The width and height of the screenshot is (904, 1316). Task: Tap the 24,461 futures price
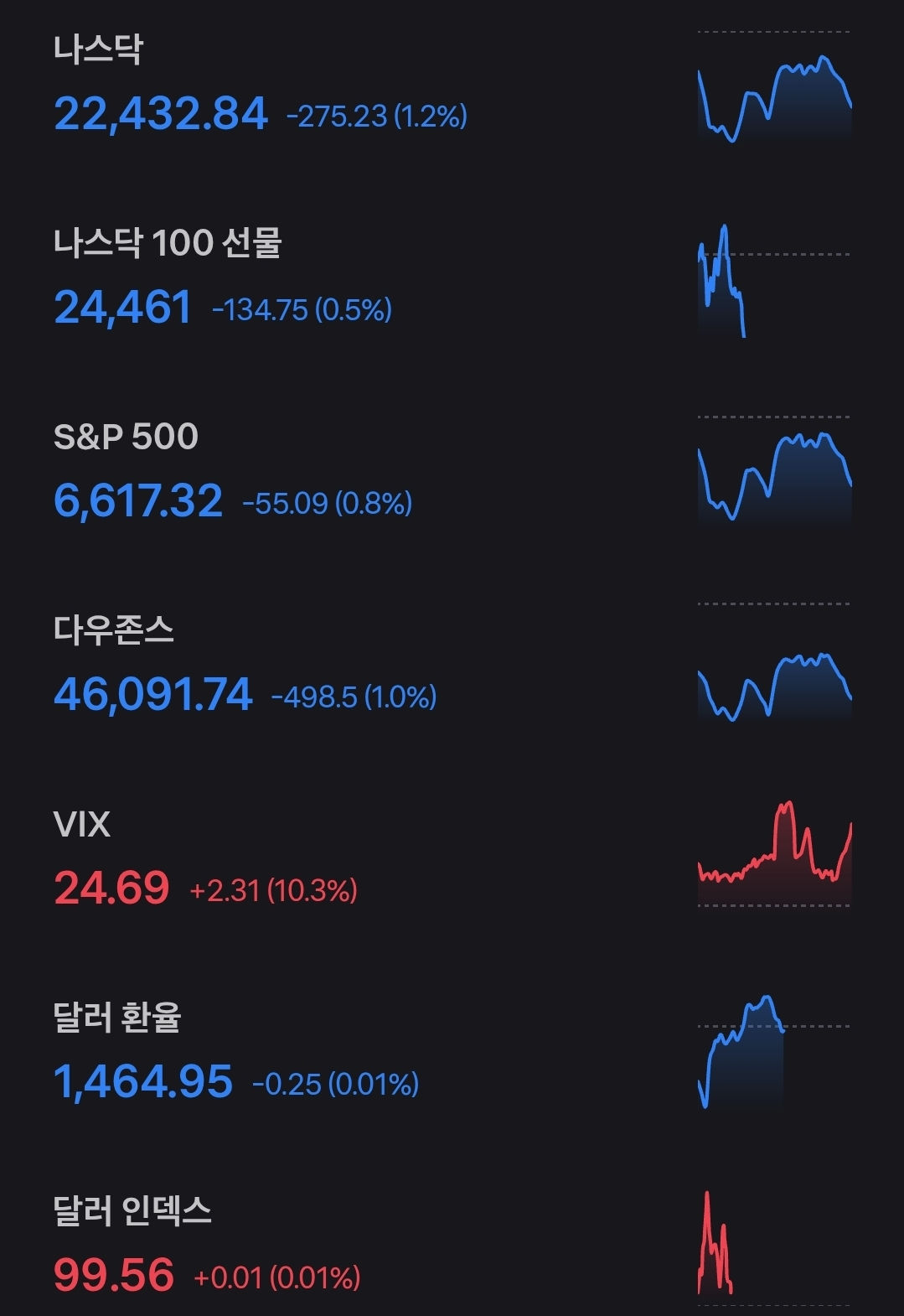122,307
